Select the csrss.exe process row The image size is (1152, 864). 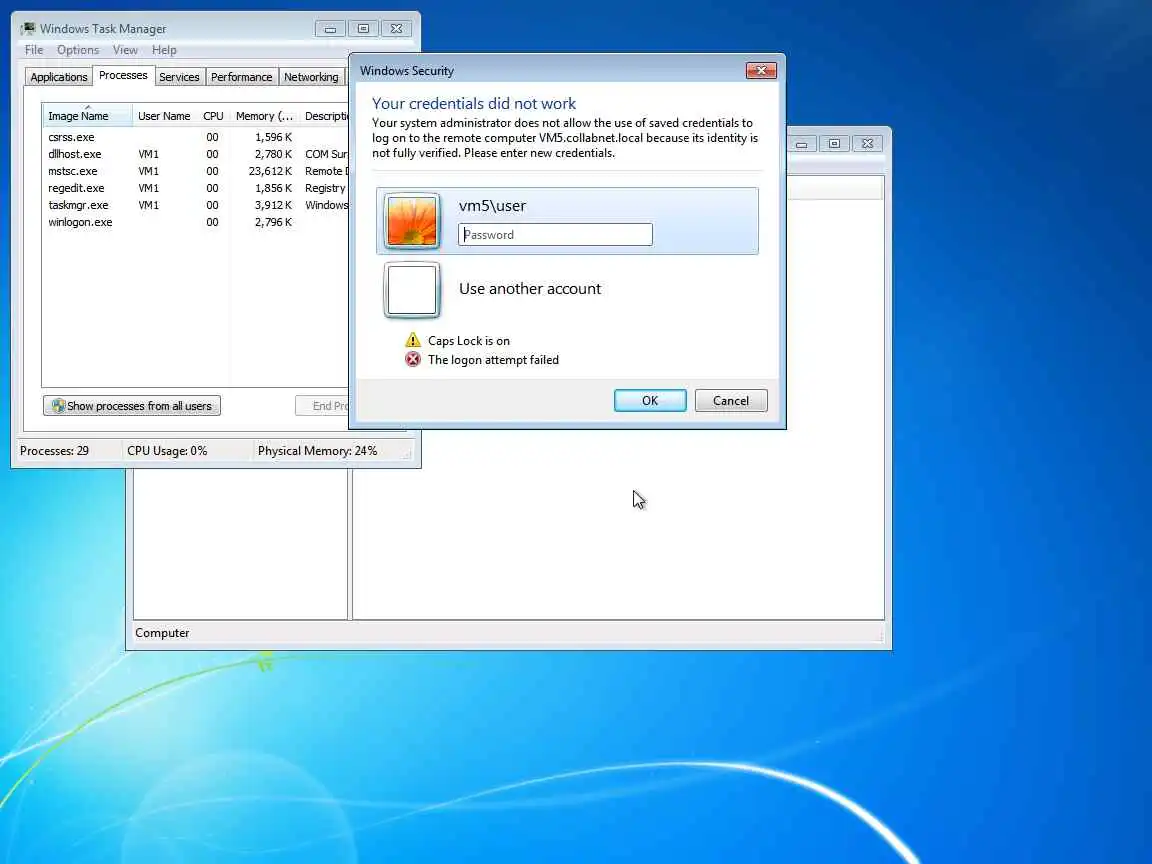click(x=195, y=137)
